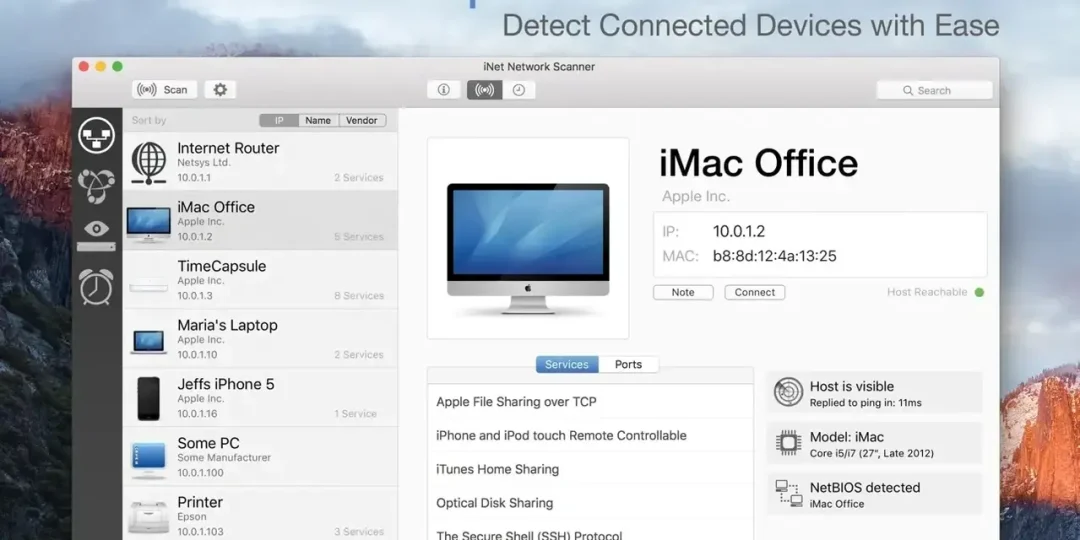The width and height of the screenshot is (1080, 540).
Task: Select the Epson Printer device icon
Action: 149,517
